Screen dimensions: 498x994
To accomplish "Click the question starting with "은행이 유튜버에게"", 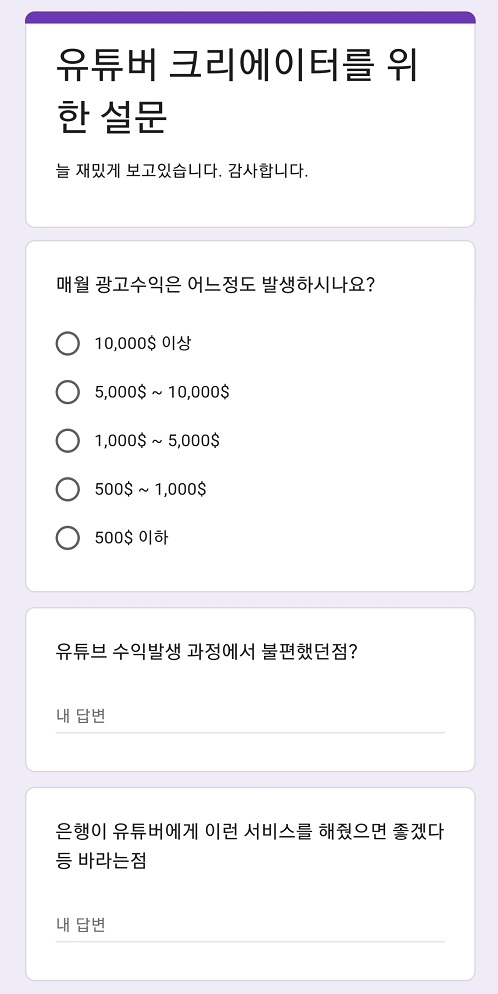I will pyautogui.click(x=250, y=846).
